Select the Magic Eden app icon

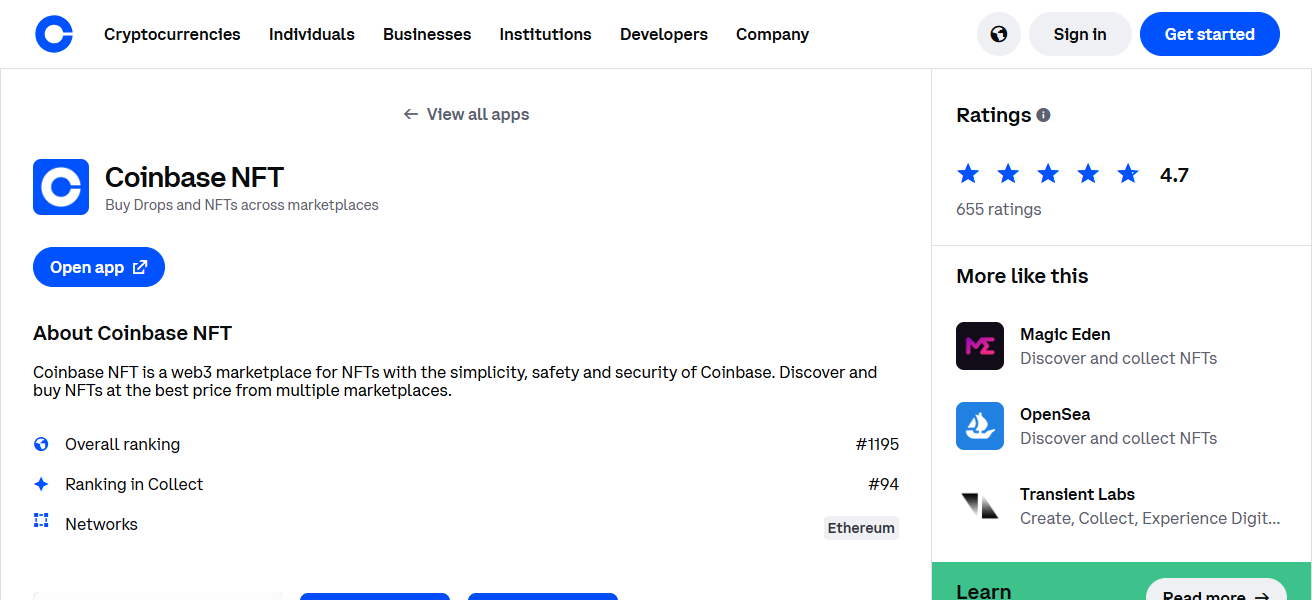pyautogui.click(x=980, y=346)
